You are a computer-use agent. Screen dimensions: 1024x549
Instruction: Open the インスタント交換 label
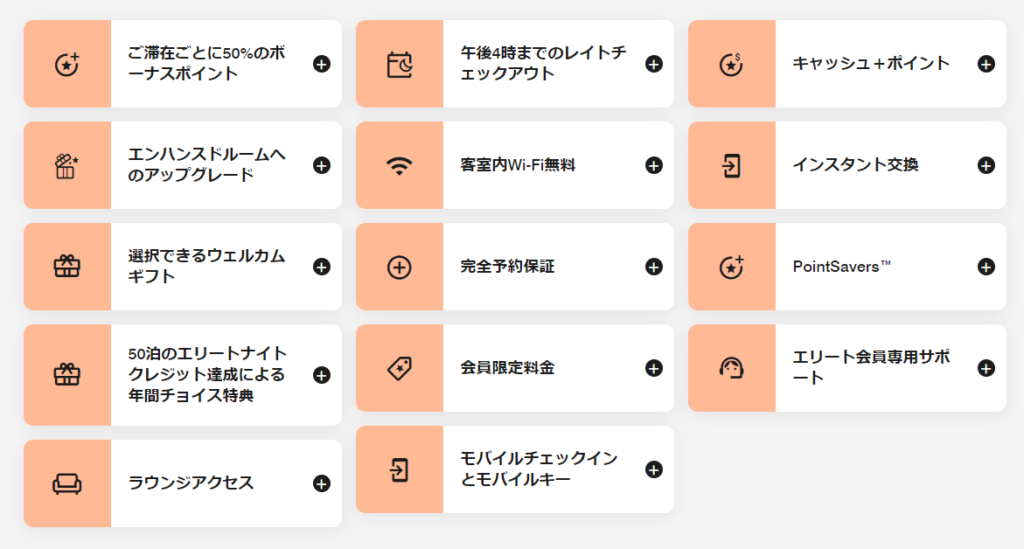pyautogui.click(x=855, y=166)
